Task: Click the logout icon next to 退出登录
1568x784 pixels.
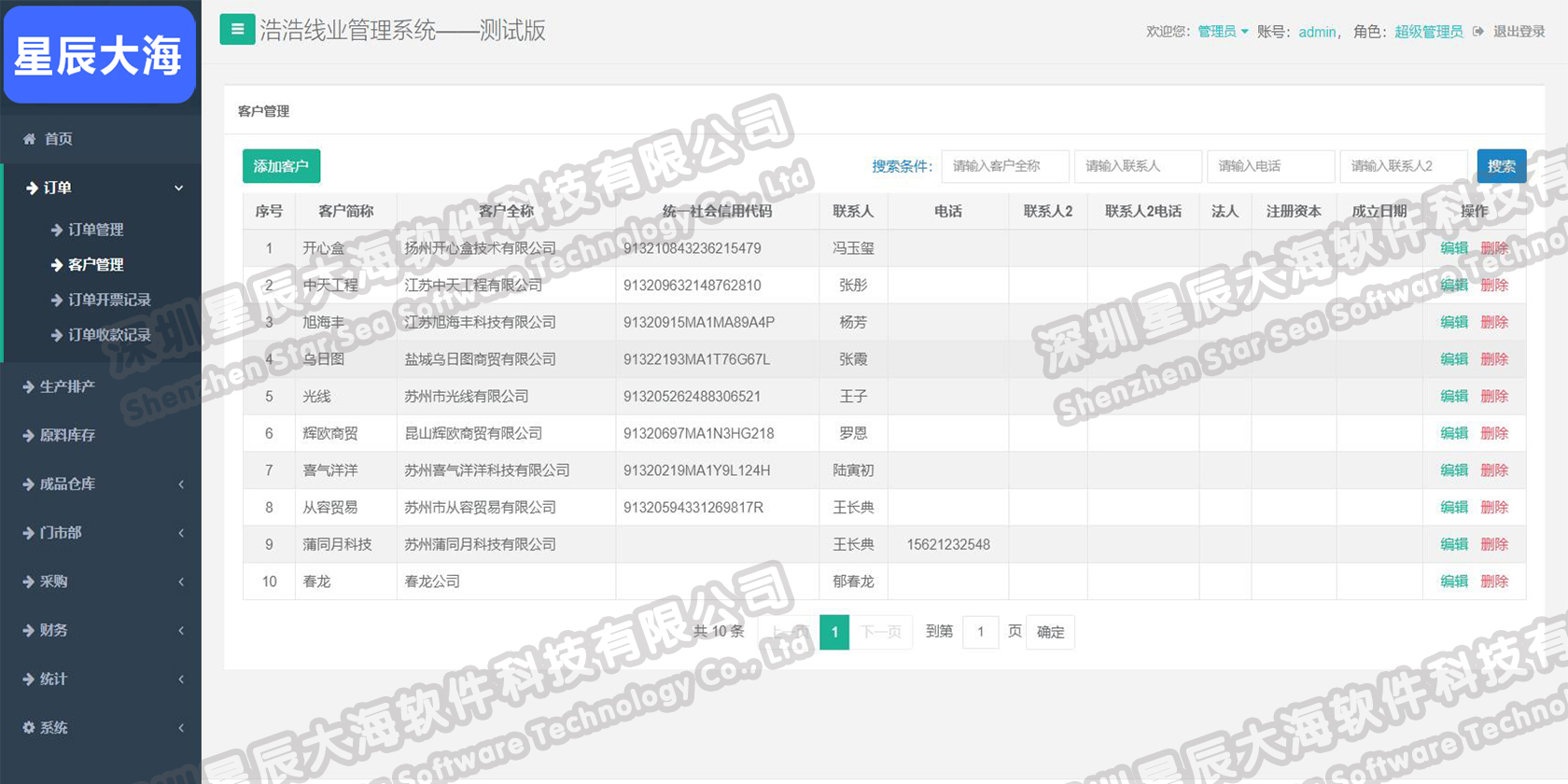Action: coord(1478,32)
